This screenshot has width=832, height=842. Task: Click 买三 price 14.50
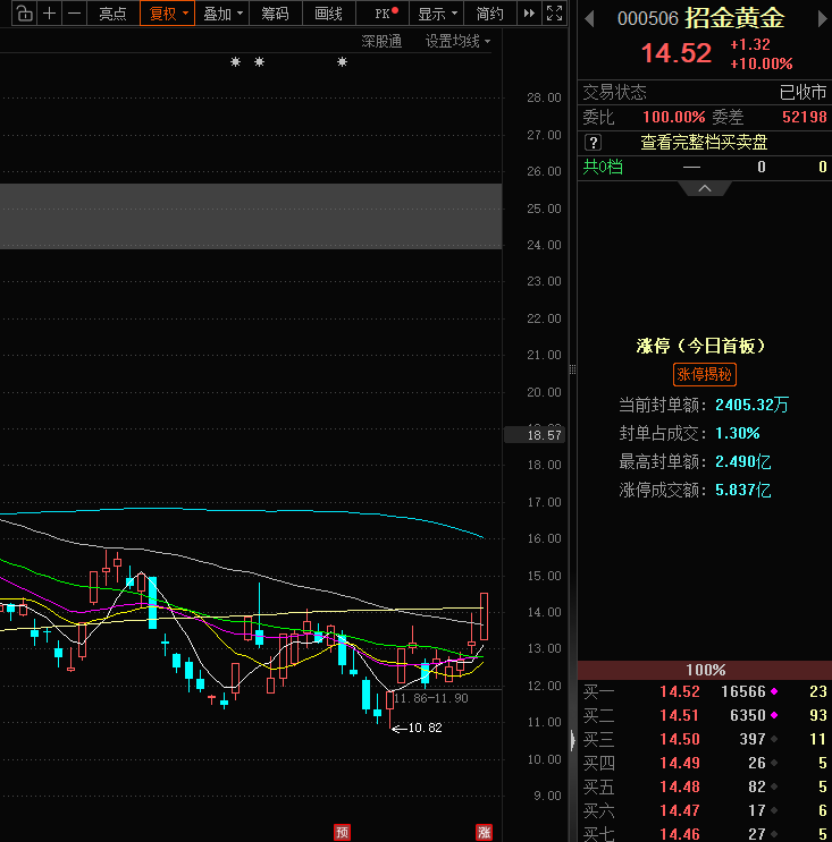(x=679, y=739)
